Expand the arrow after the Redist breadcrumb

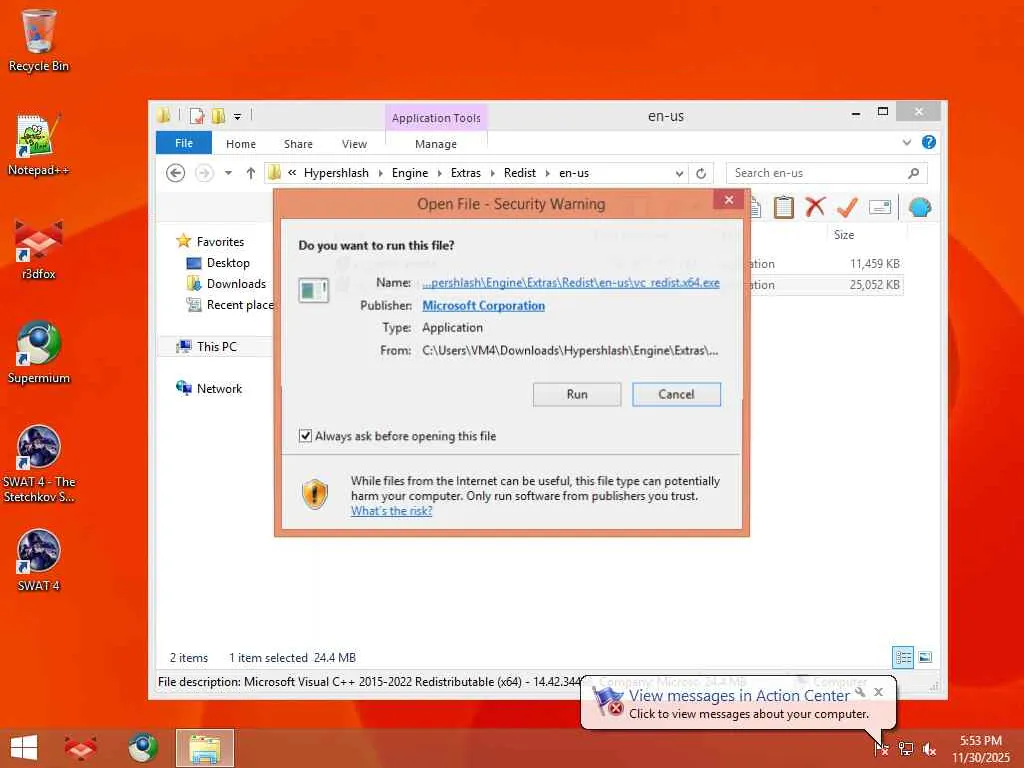pos(547,173)
